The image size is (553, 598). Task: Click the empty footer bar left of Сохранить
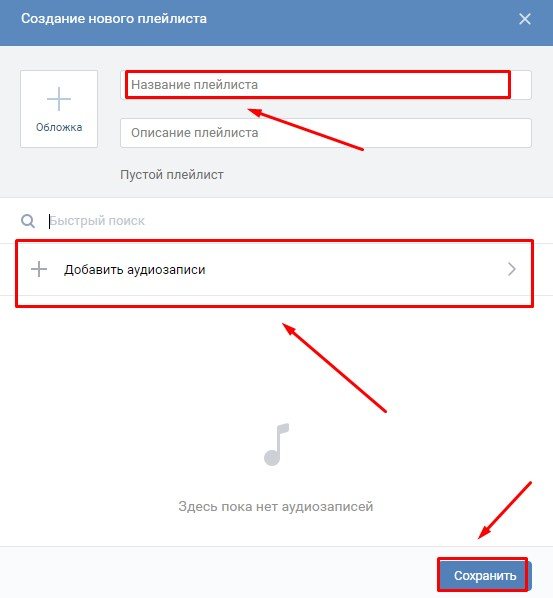[219, 572]
